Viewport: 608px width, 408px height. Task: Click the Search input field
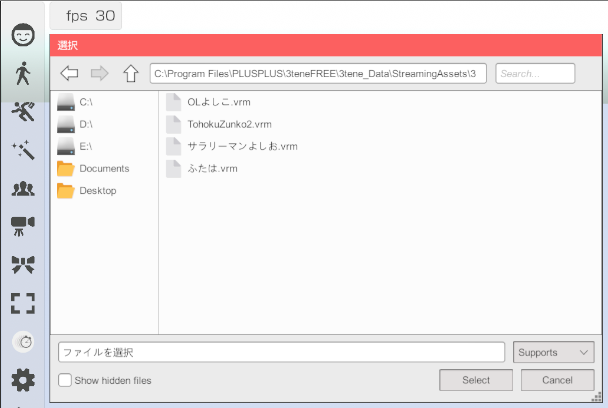pyautogui.click(x=535, y=73)
